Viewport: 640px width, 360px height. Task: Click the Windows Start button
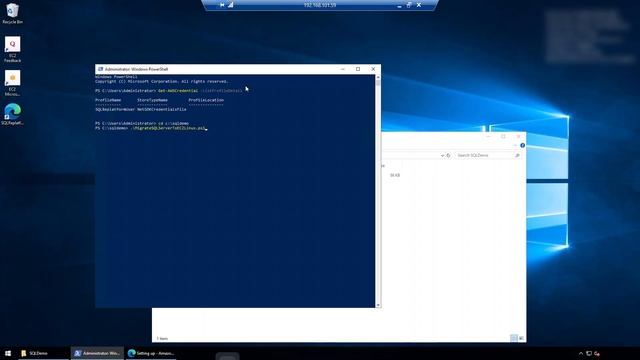pos(8,353)
